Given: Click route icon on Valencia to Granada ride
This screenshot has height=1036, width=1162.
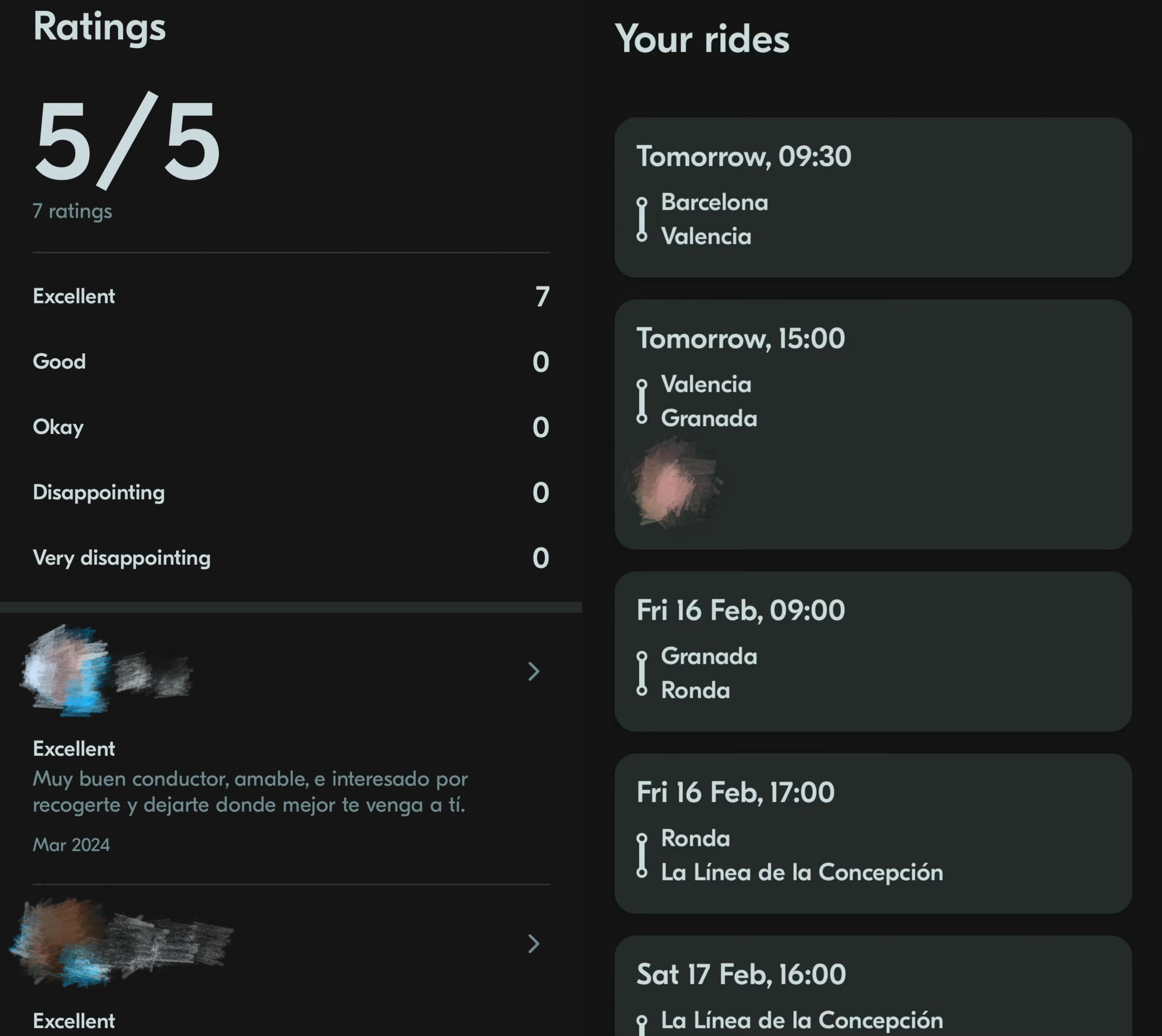Looking at the screenshot, I should 642,401.
